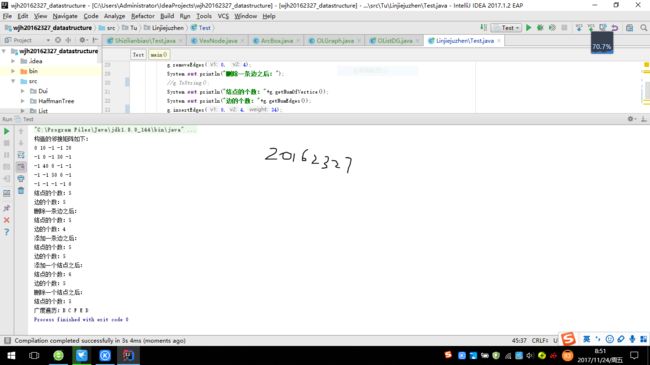The image size is (650, 365).
Task: Click the main() method breadcrumb
Action: [x=159, y=55]
